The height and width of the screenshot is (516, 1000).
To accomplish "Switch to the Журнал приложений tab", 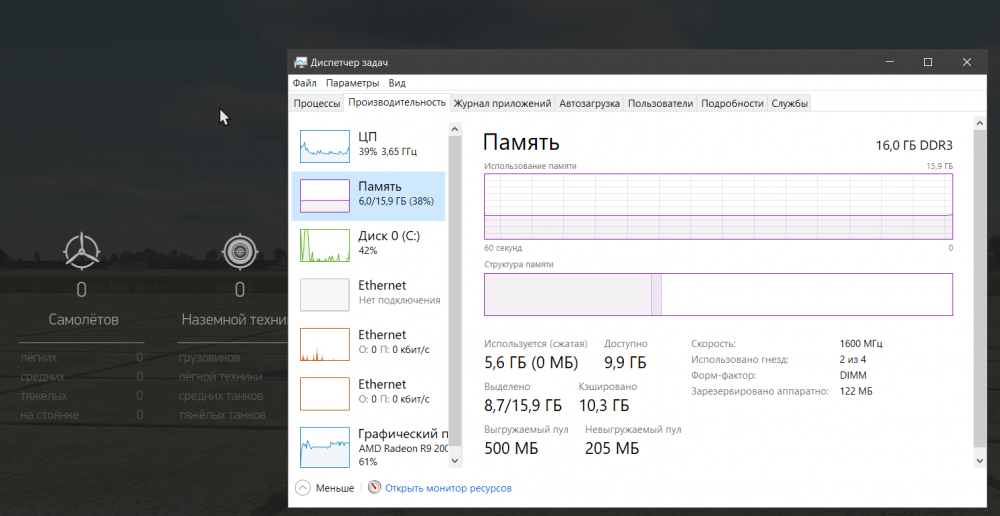I will [502, 103].
